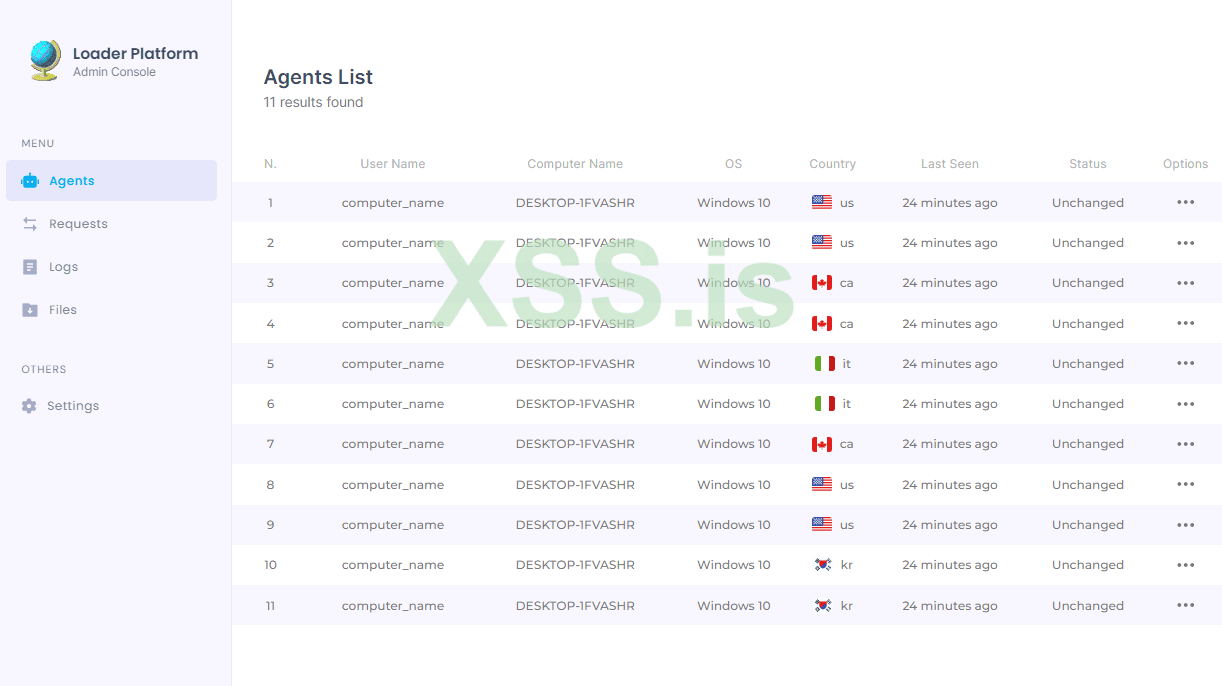Click the Settings gear icon

29,406
